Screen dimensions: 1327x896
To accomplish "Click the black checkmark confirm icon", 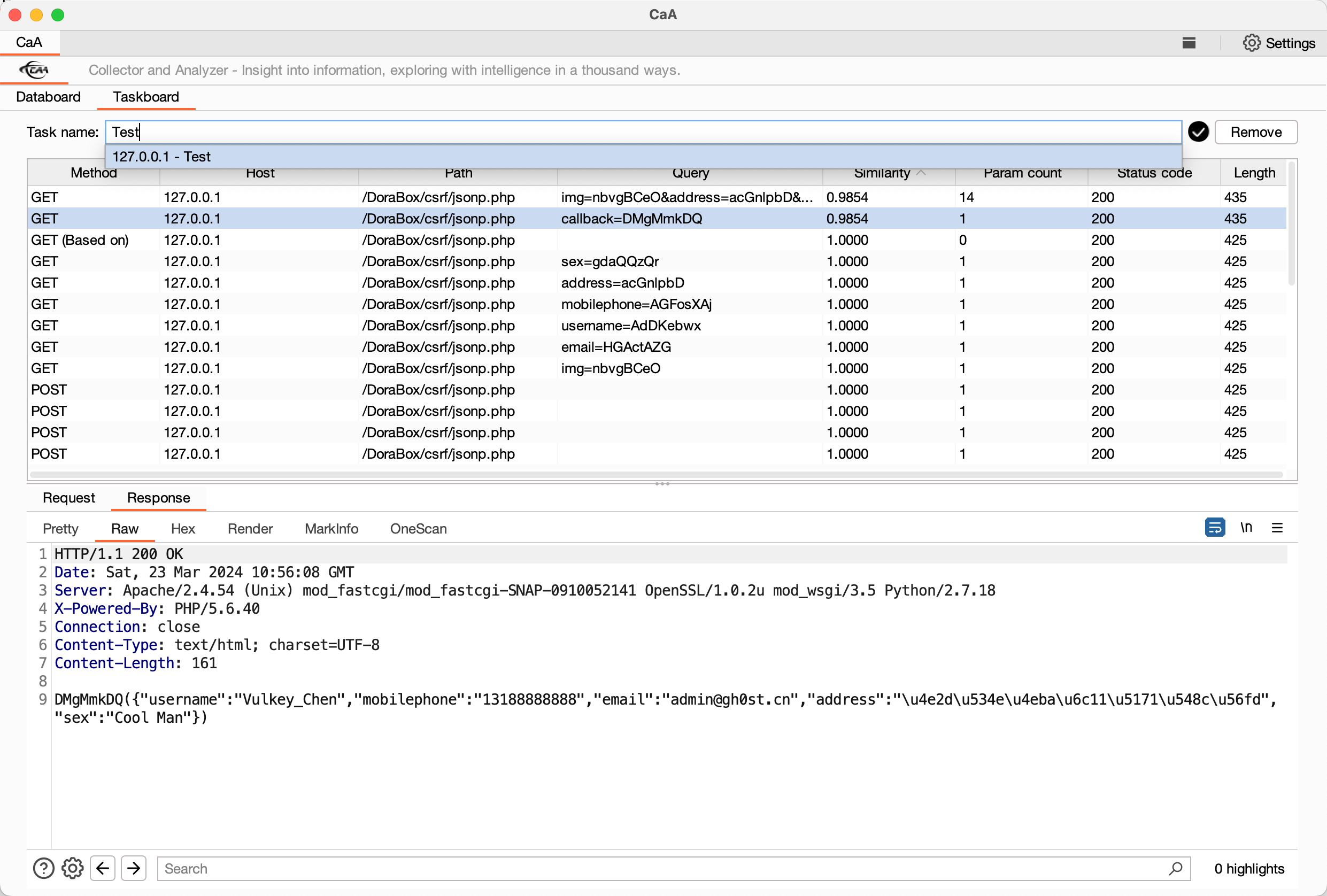I will click(x=1198, y=132).
